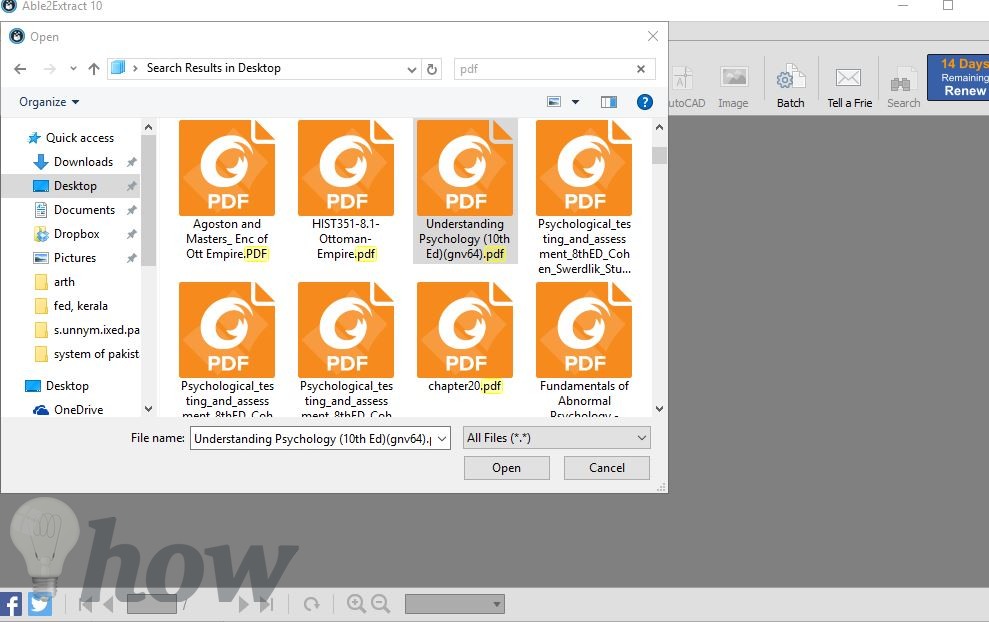Open the Documents folder
The height and width of the screenshot is (622, 989).
74,209
